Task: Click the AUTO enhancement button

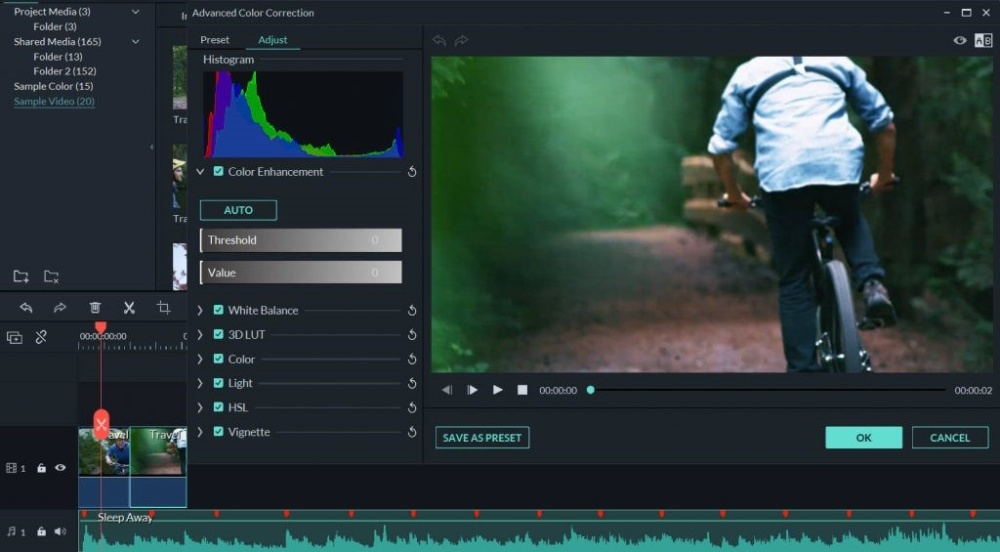Action: (239, 210)
